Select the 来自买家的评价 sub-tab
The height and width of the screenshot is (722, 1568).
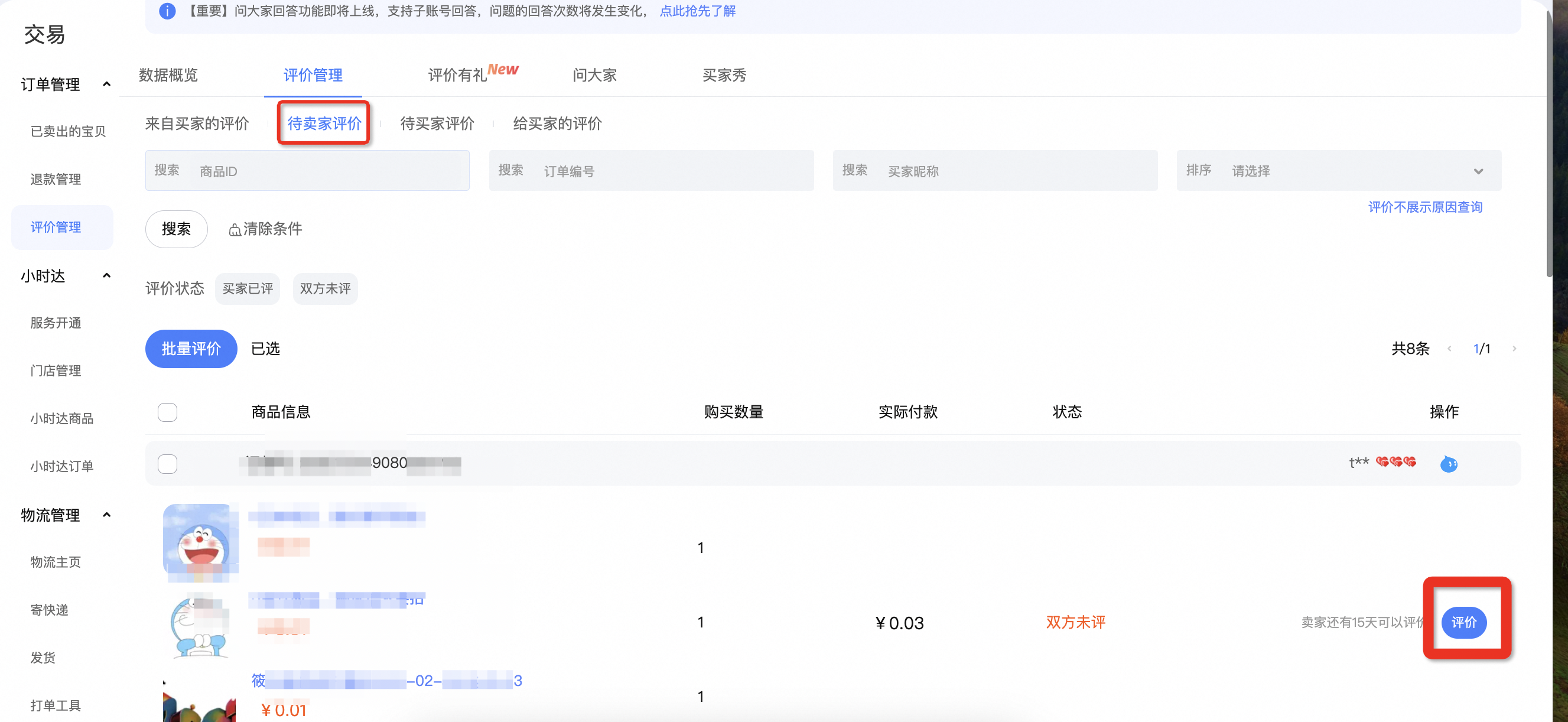pyautogui.click(x=197, y=123)
